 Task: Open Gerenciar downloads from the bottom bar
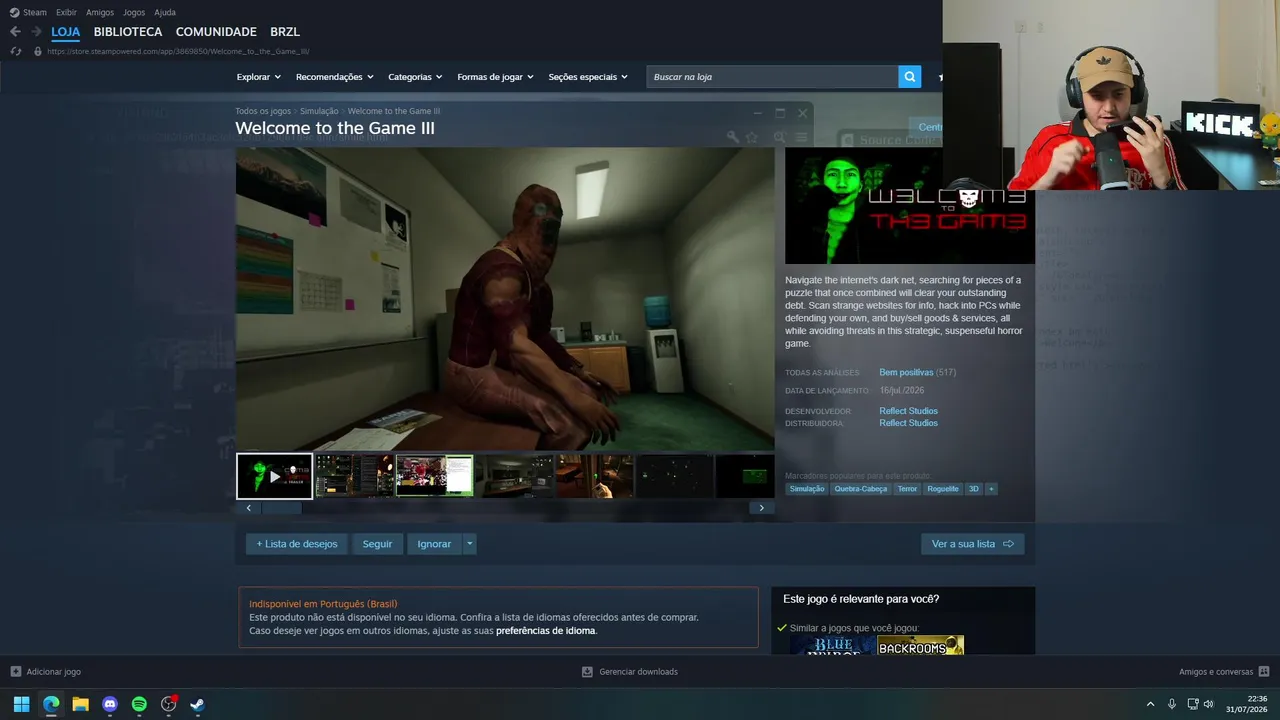(x=630, y=672)
